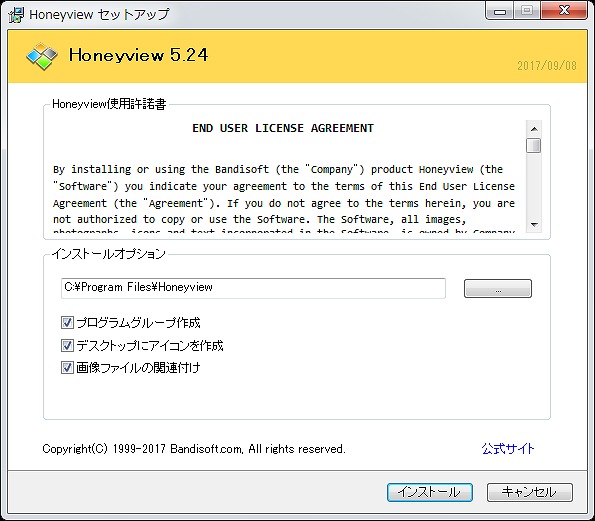Click the インストール button
Image resolution: width=595 pixels, height=521 pixels.
coord(430,492)
